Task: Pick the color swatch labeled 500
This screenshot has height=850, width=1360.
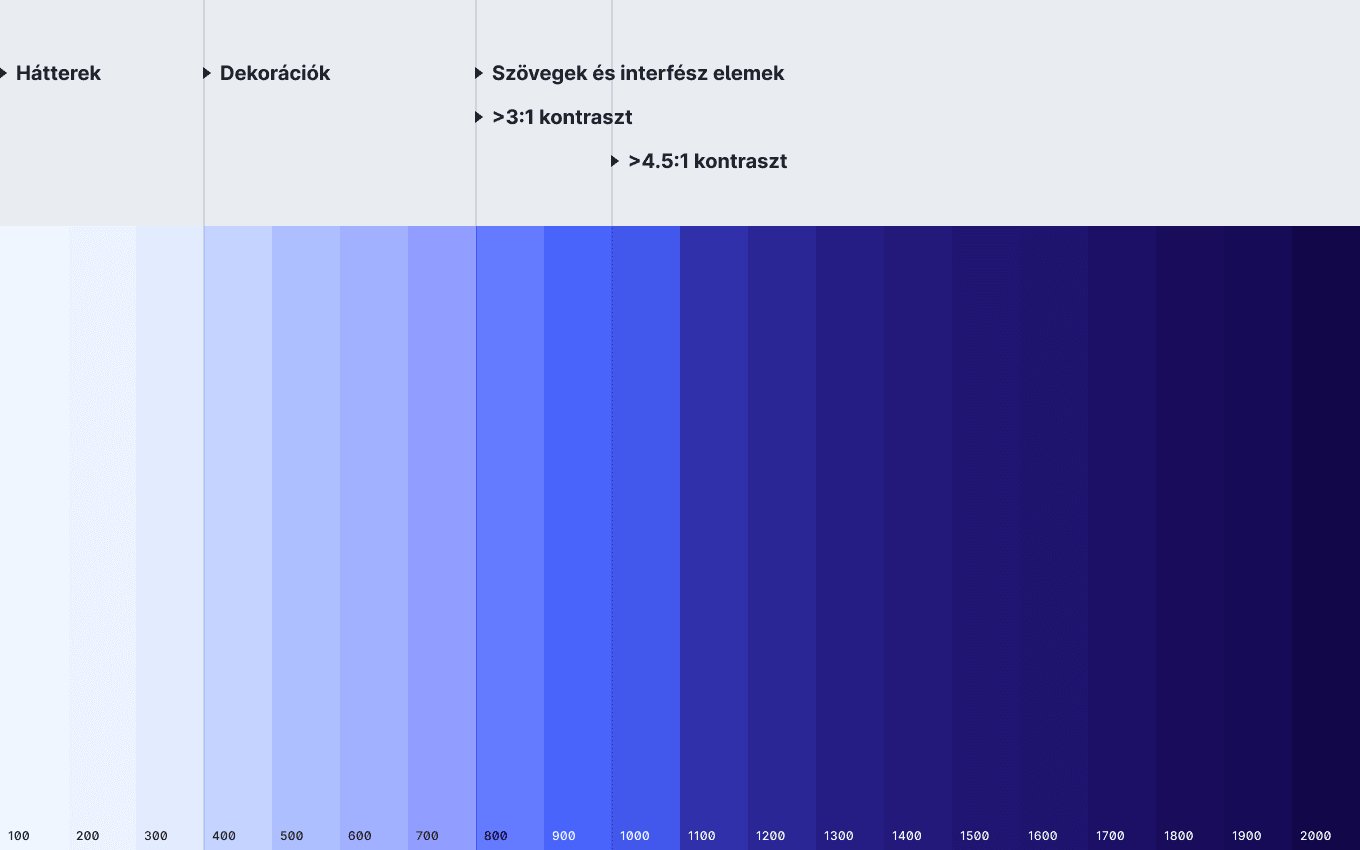Action: click(x=306, y=538)
